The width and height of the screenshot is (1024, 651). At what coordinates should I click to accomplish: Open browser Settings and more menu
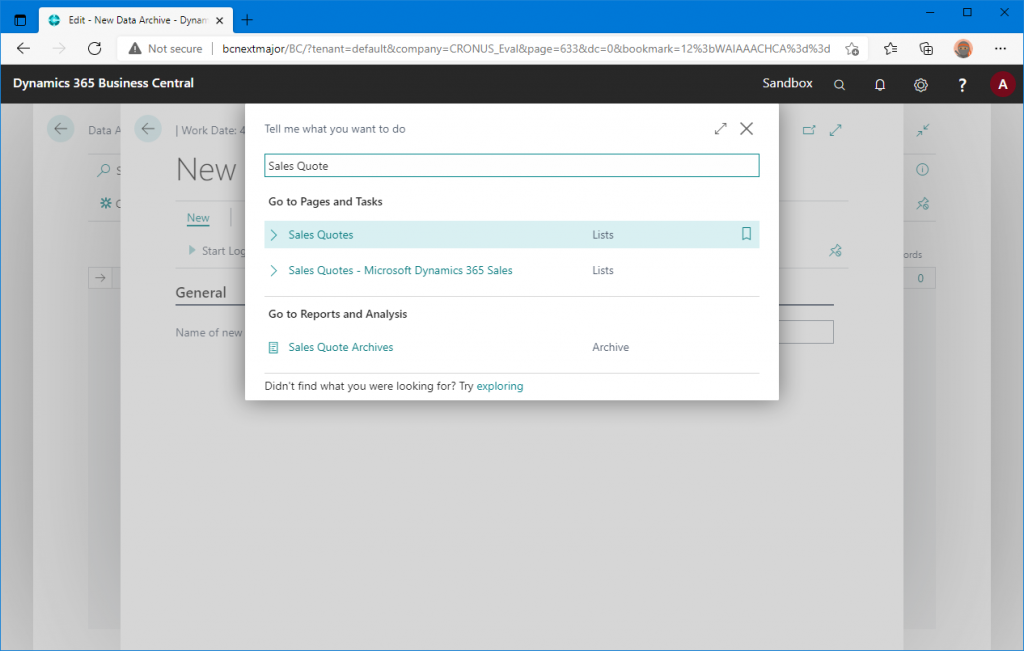(x=1000, y=48)
